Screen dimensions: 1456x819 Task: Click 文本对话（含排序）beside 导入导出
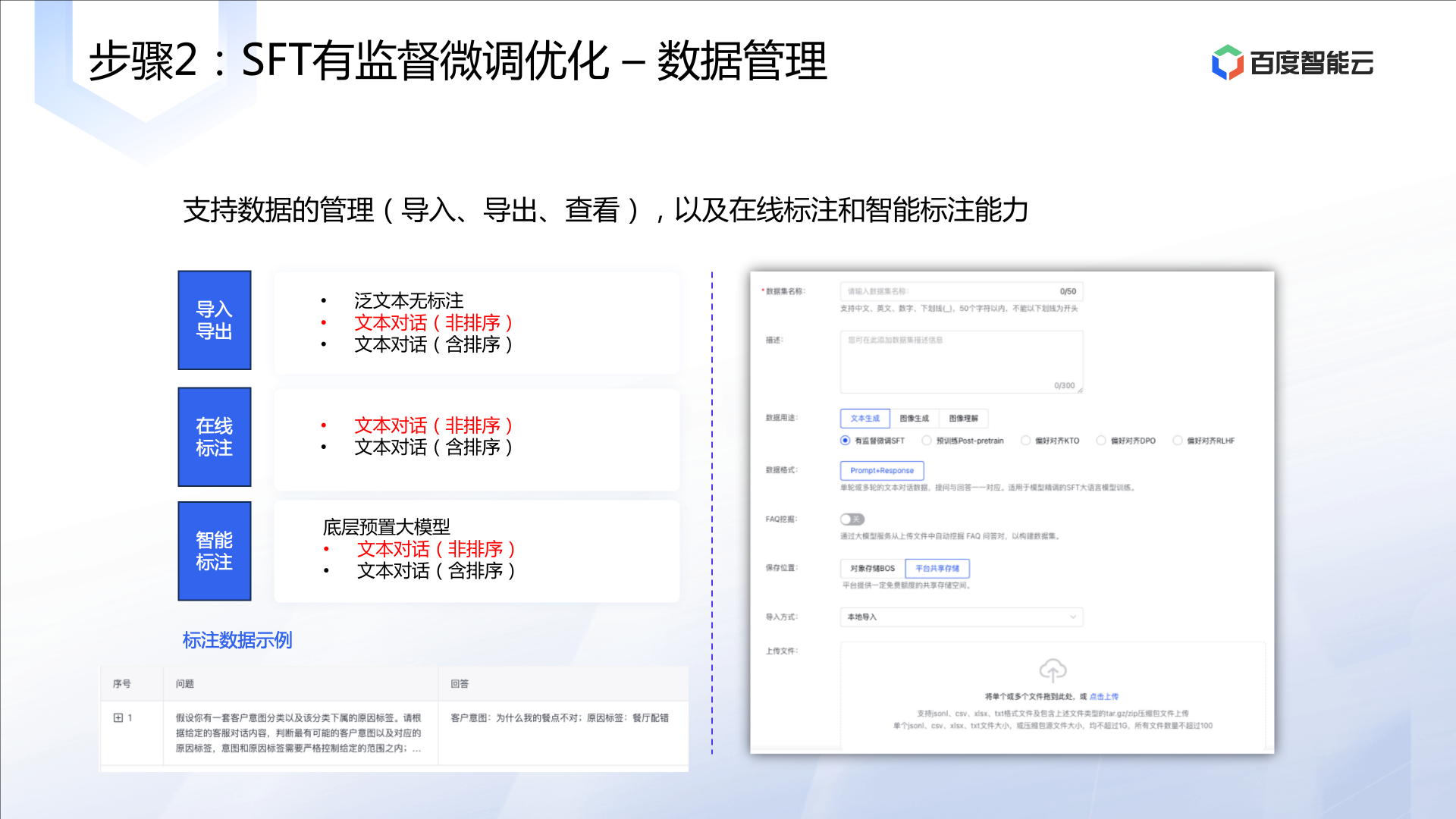434,345
